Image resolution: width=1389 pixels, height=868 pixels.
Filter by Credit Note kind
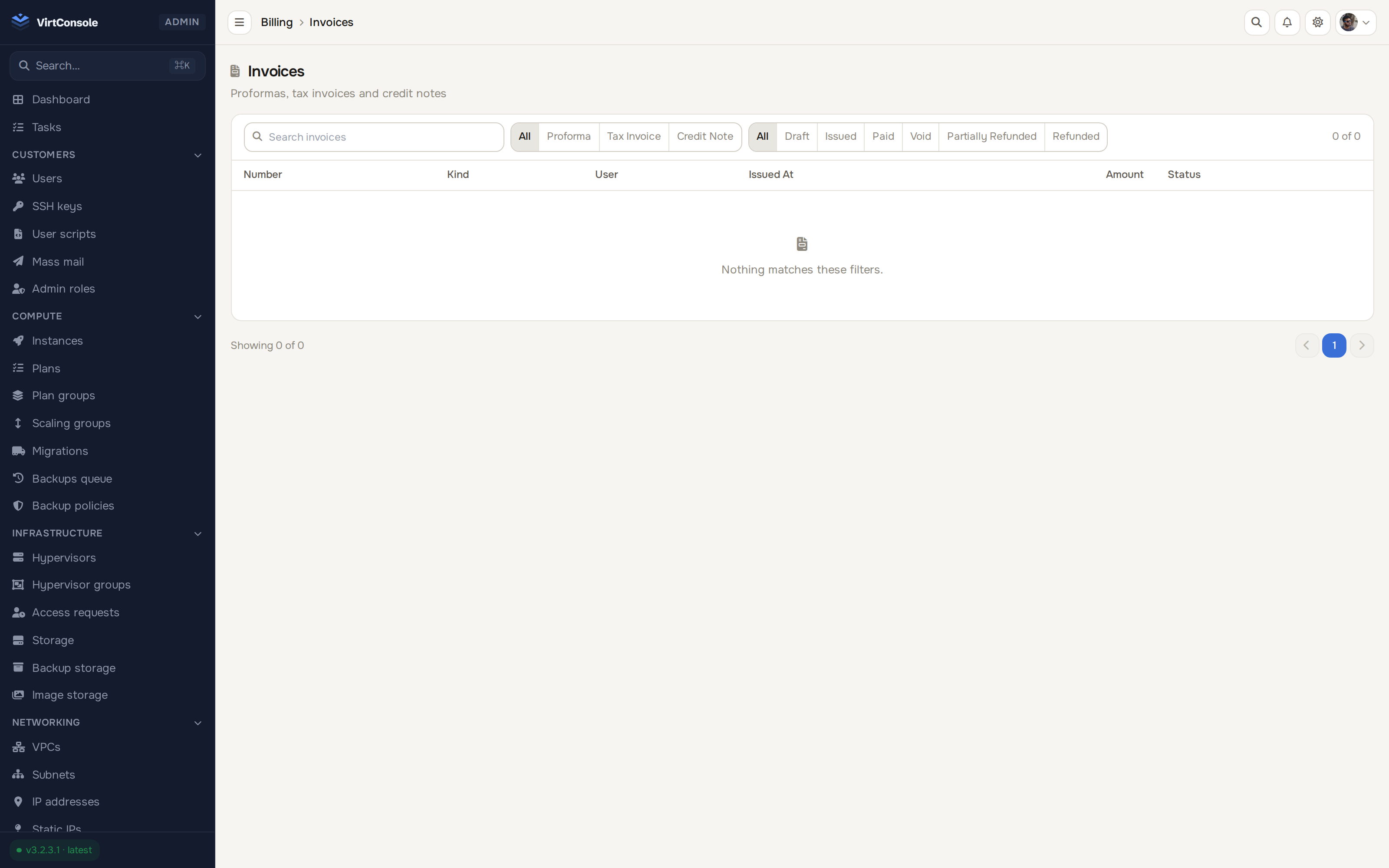705,137
